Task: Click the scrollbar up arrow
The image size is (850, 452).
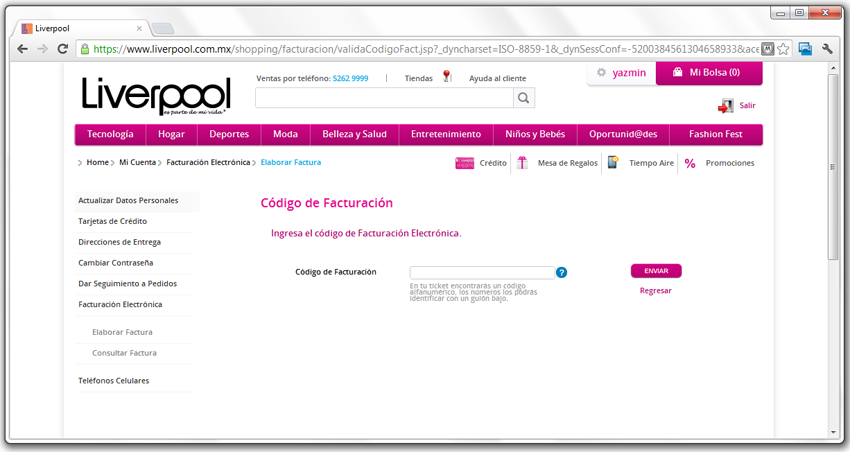Action: [x=833, y=68]
